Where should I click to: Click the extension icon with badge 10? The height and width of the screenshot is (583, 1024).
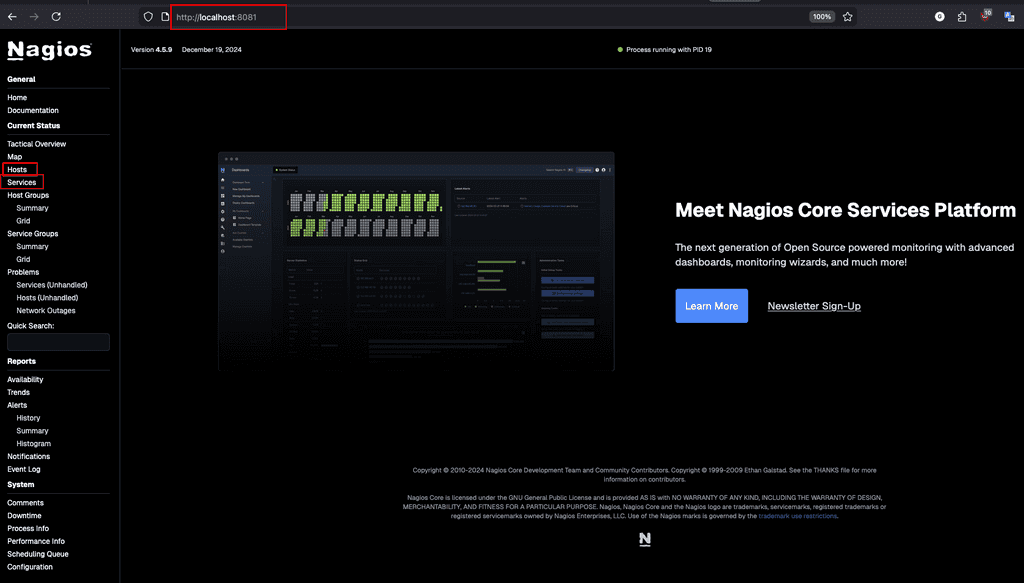coord(986,16)
